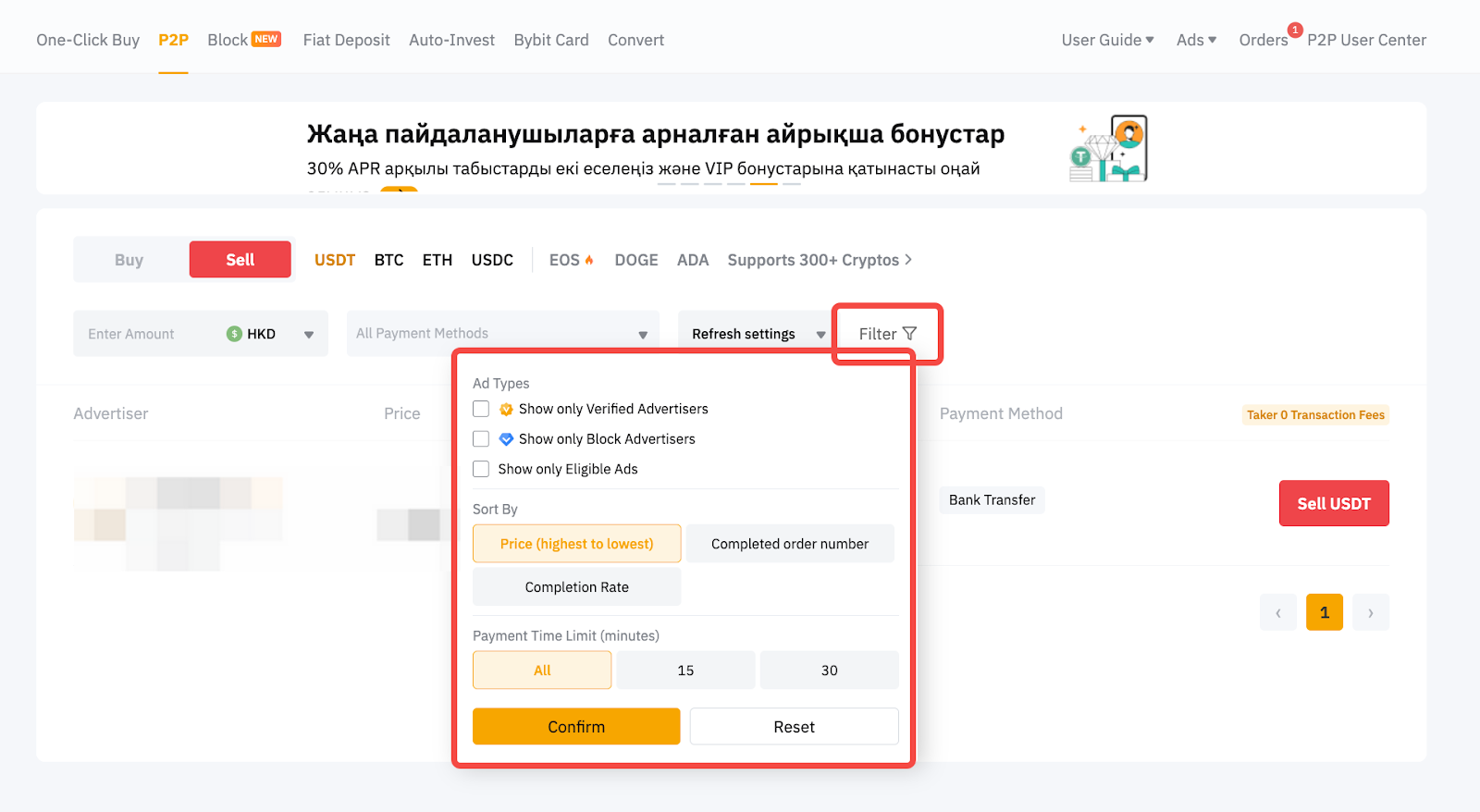Go to next page arrow

pos(1370,612)
